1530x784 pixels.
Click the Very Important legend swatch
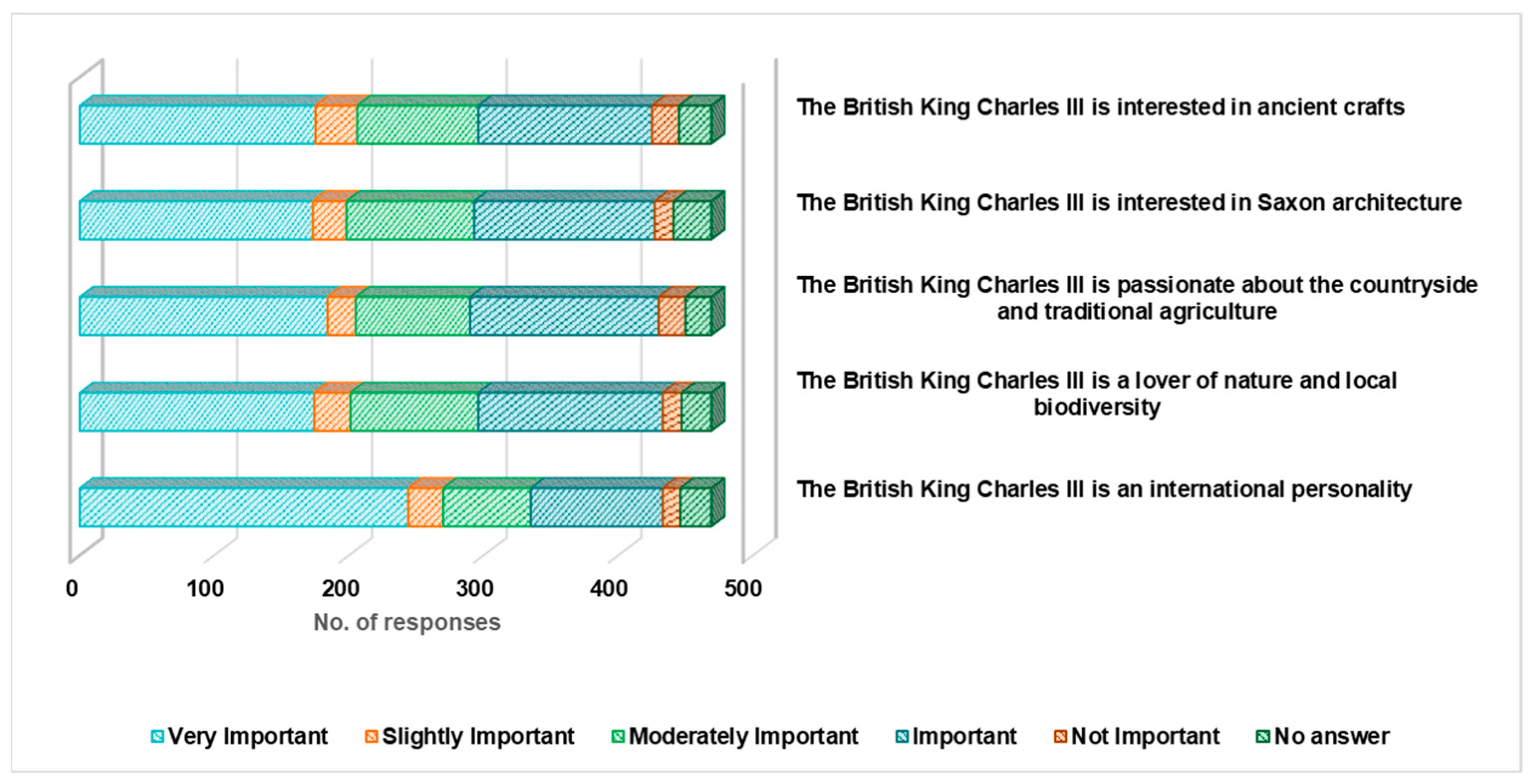157,737
